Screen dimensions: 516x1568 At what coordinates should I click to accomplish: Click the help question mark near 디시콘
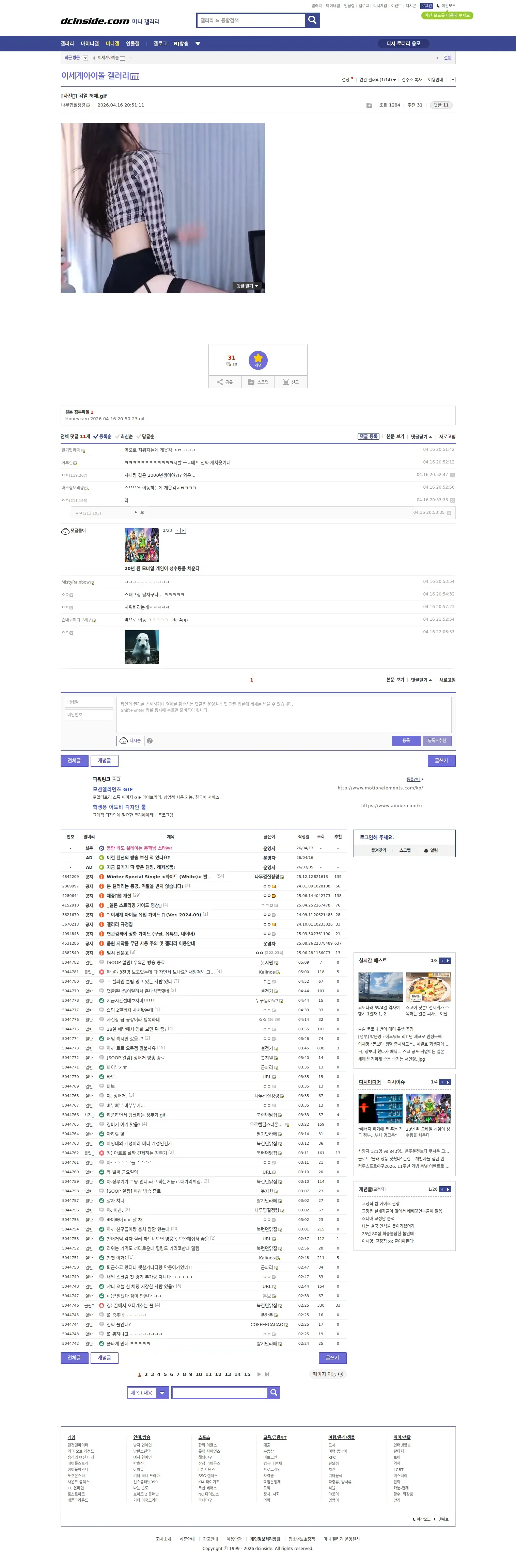[x=149, y=741]
